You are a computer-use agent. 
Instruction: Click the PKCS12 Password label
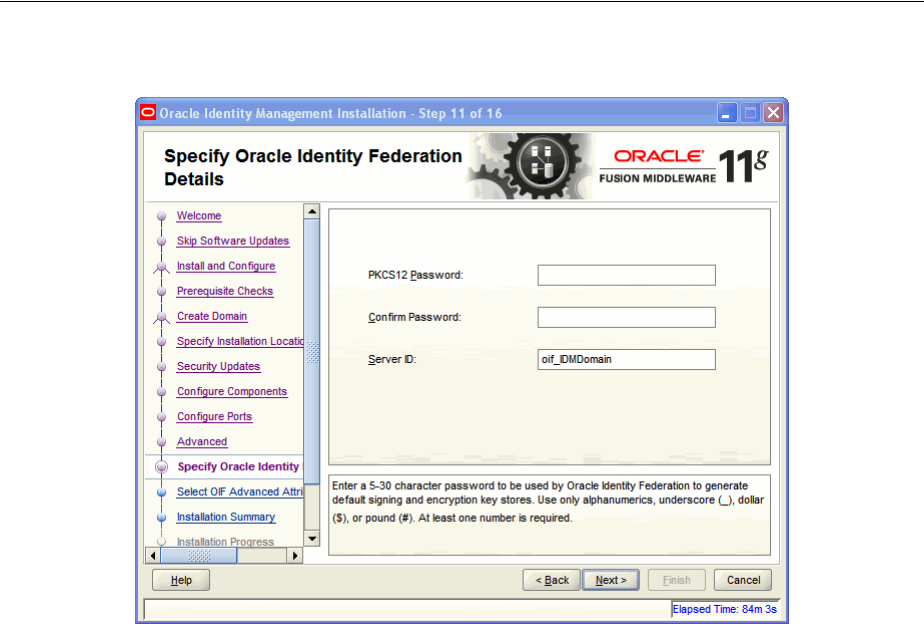(415, 275)
